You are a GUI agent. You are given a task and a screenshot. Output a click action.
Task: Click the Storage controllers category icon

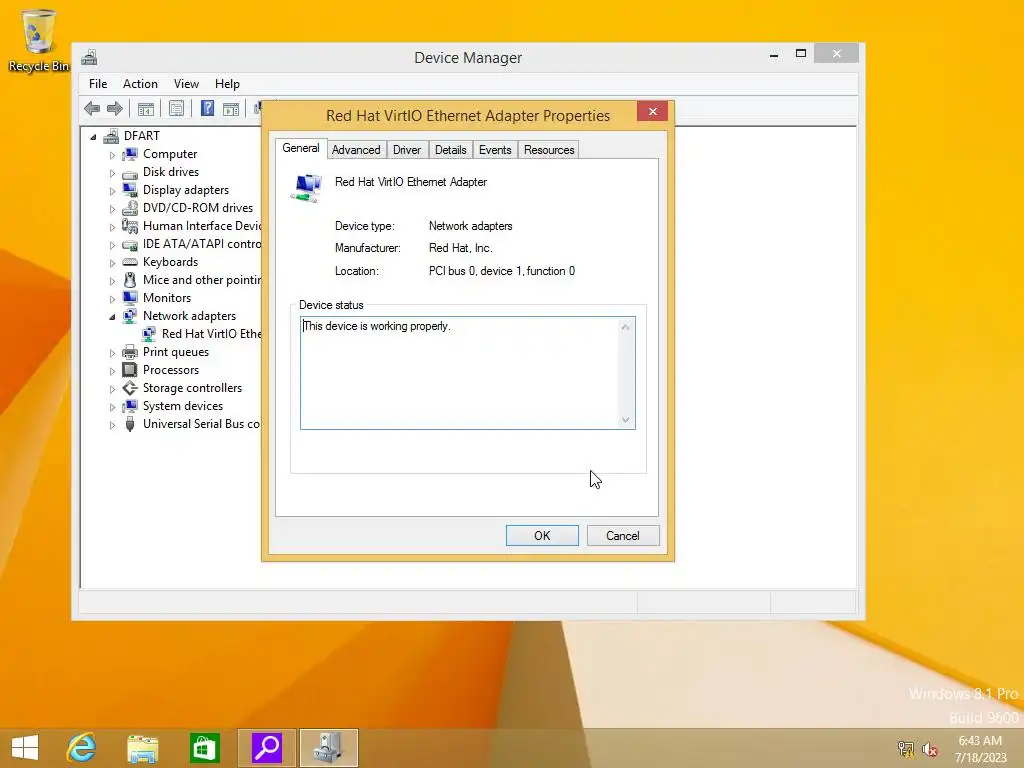click(x=130, y=388)
